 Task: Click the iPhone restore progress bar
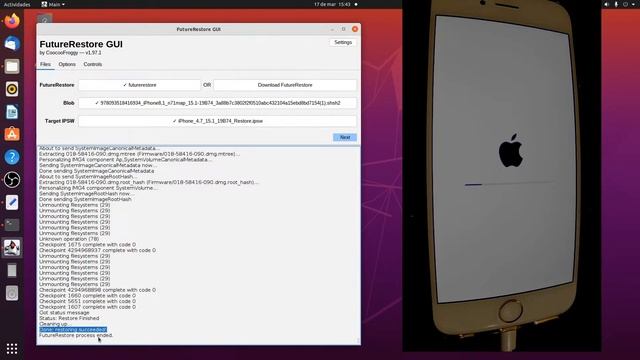tap(508, 184)
